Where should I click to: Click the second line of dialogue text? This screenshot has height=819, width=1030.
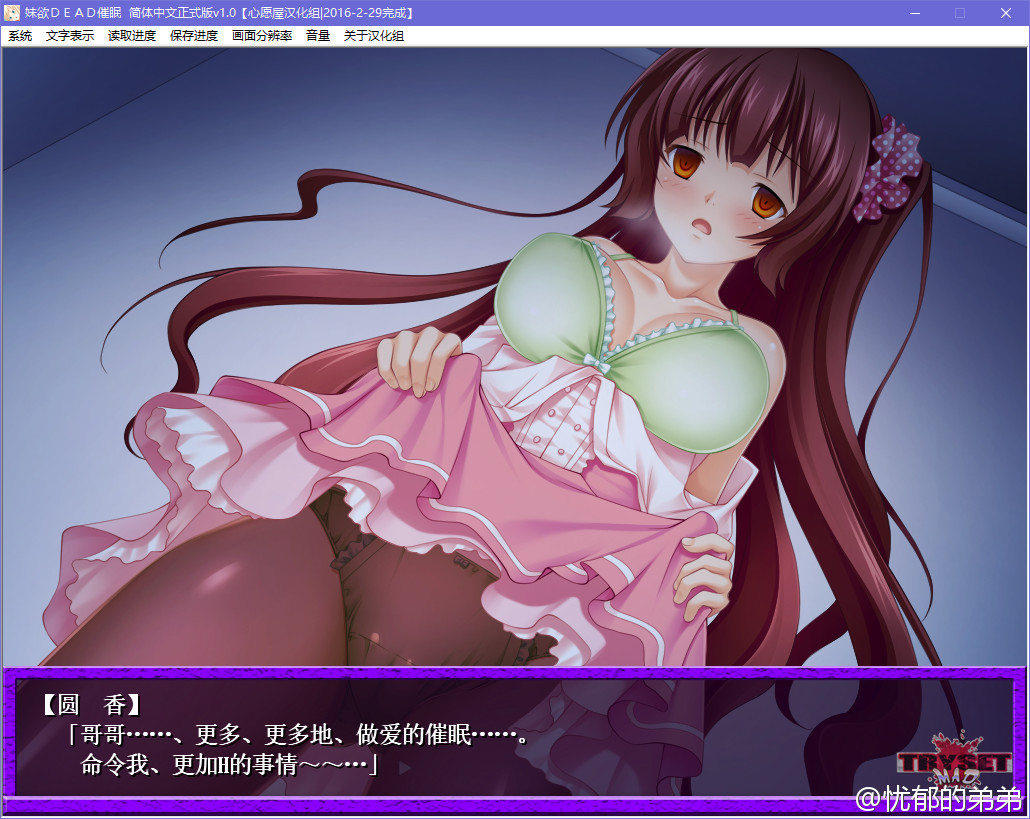pyautogui.click(x=228, y=766)
